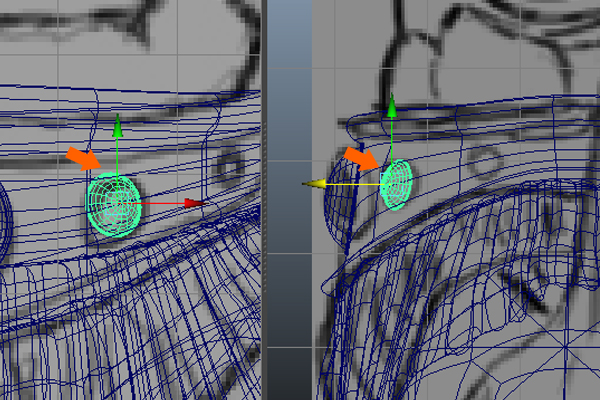Viewport: 600px width, 400px height.
Task: Click yellow Z-axis arrow in right viewport
Action: pos(314,184)
